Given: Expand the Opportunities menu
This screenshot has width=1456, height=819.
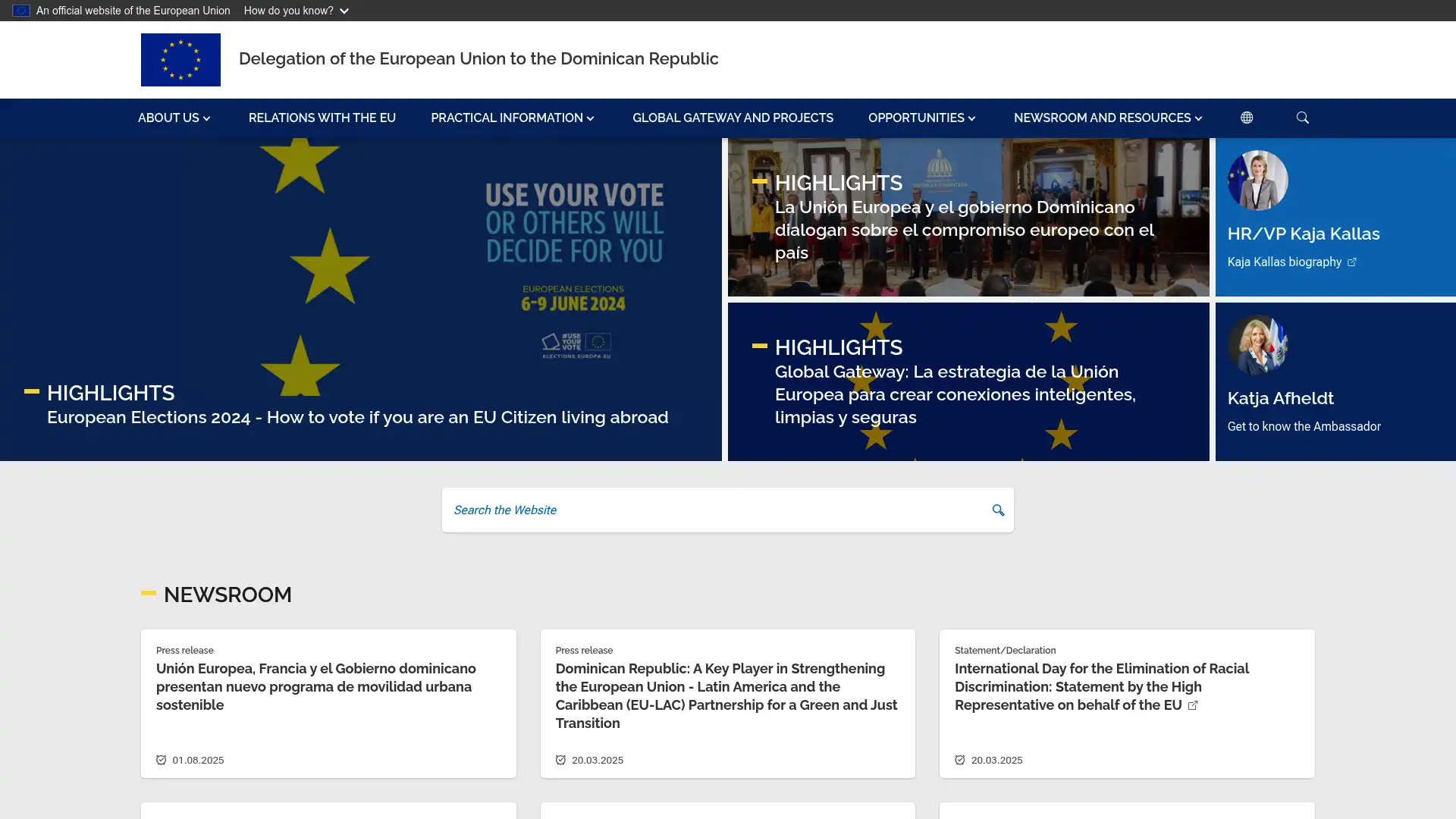Looking at the screenshot, I should tap(921, 118).
